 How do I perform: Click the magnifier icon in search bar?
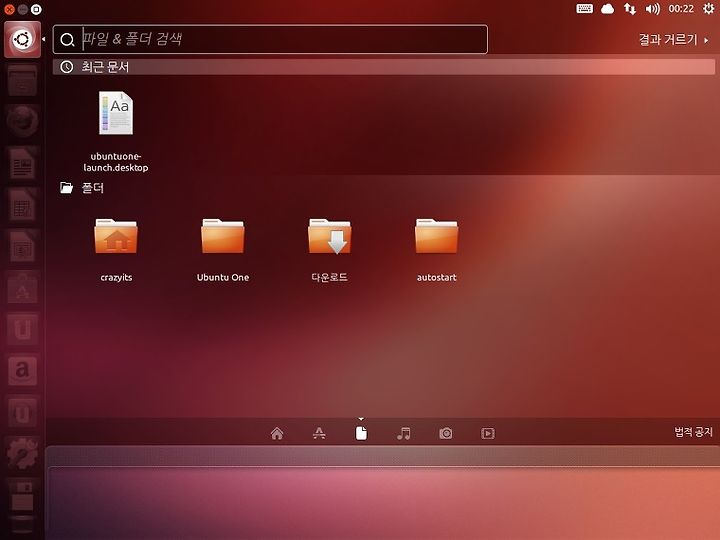coord(67,40)
